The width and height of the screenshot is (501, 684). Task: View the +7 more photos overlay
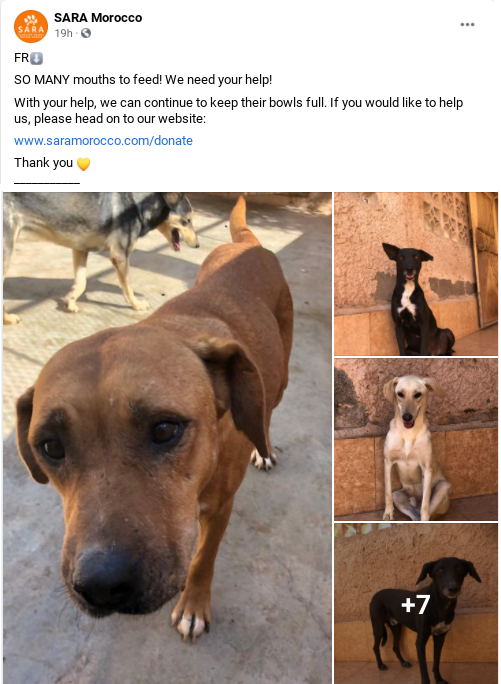pyautogui.click(x=415, y=604)
